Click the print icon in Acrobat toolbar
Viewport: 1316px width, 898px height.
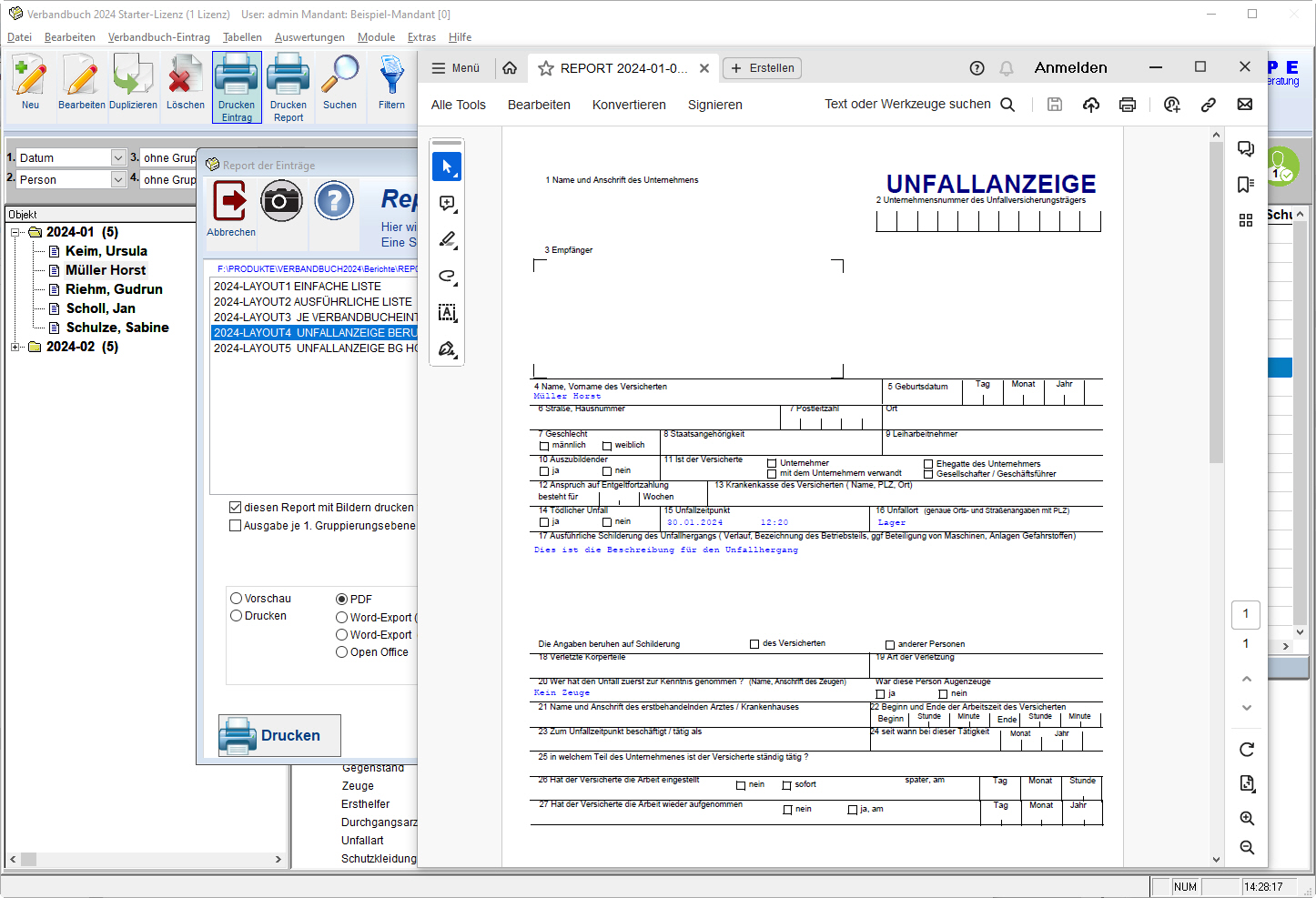click(1128, 105)
